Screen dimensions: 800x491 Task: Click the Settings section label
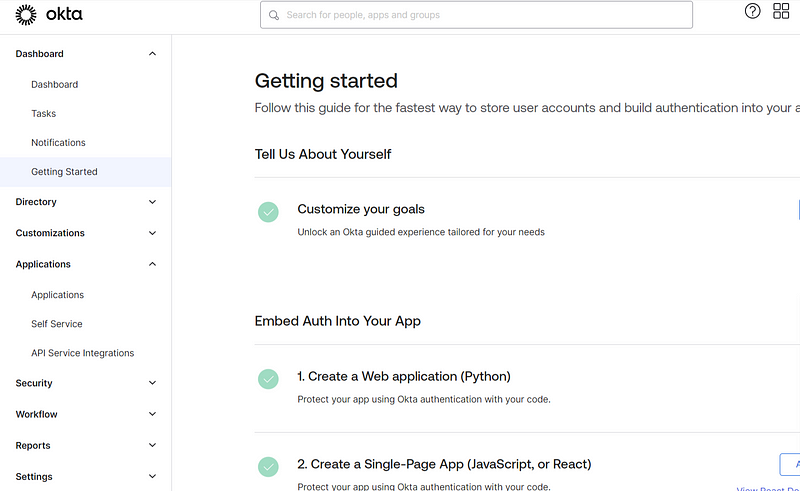click(x=34, y=476)
